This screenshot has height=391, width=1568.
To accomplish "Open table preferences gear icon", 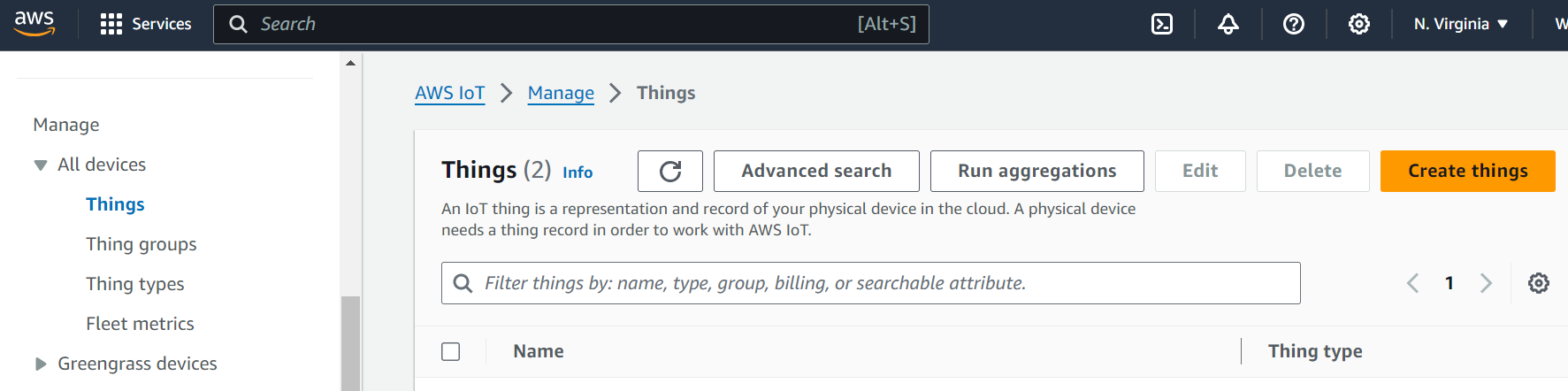I will (x=1538, y=283).
